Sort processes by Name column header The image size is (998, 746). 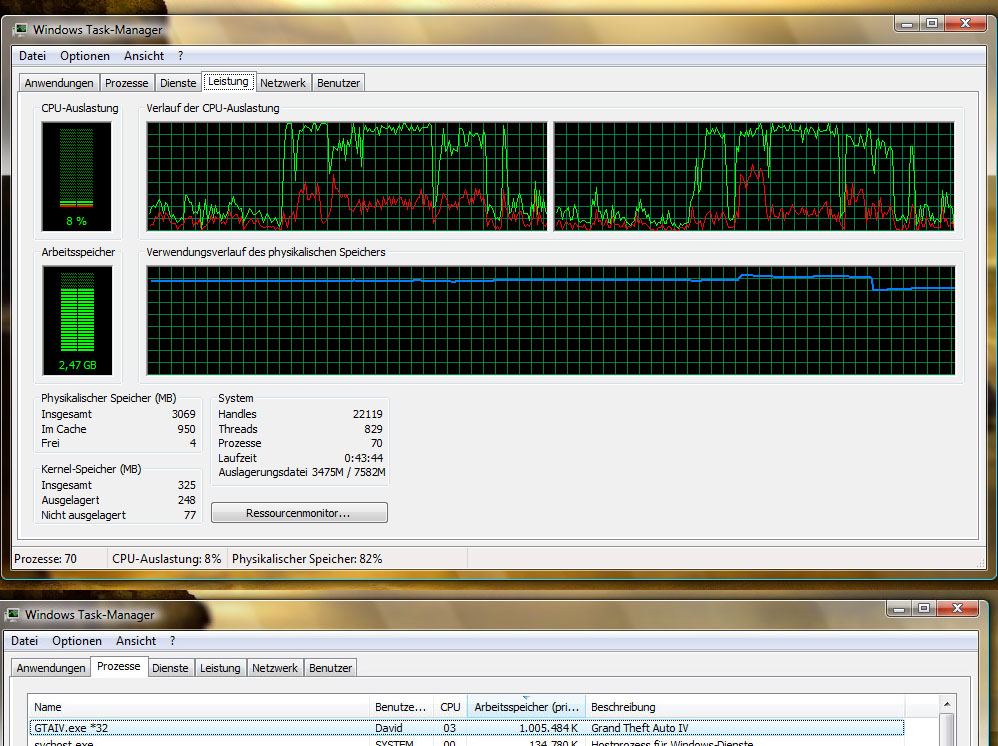point(199,707)
